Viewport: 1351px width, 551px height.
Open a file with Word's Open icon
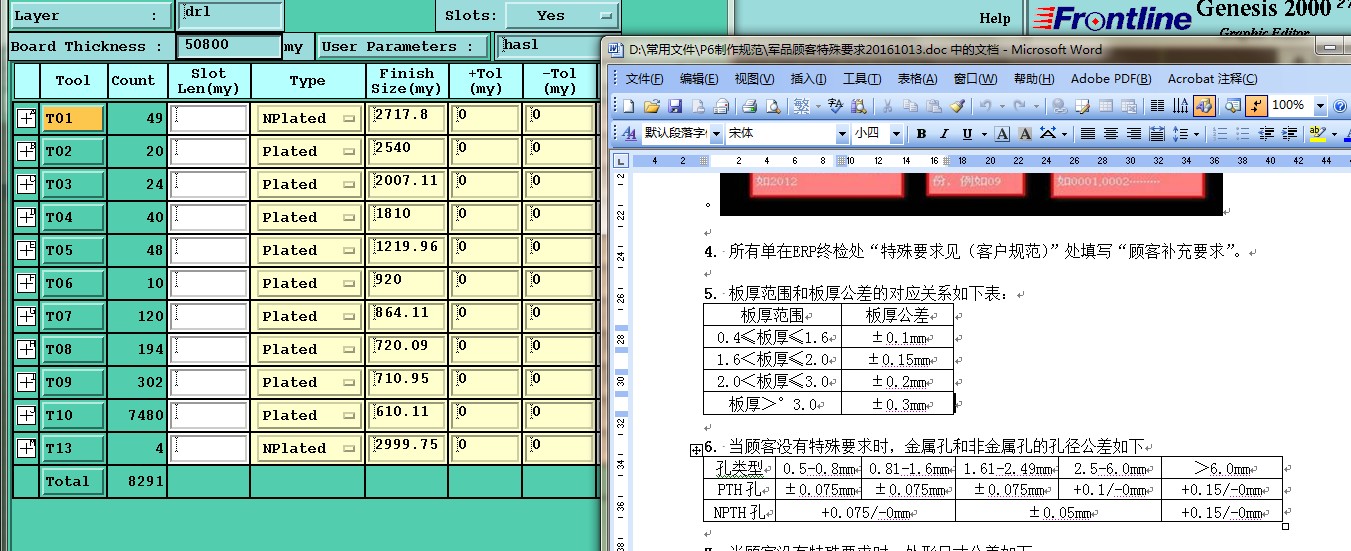point(651,105)
